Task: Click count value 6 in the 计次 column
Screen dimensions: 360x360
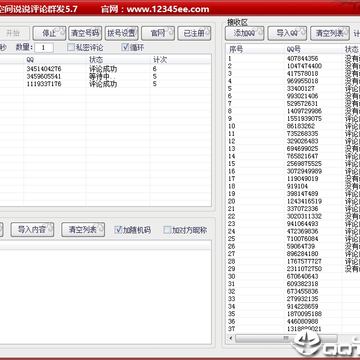Action: coord(155,69)
